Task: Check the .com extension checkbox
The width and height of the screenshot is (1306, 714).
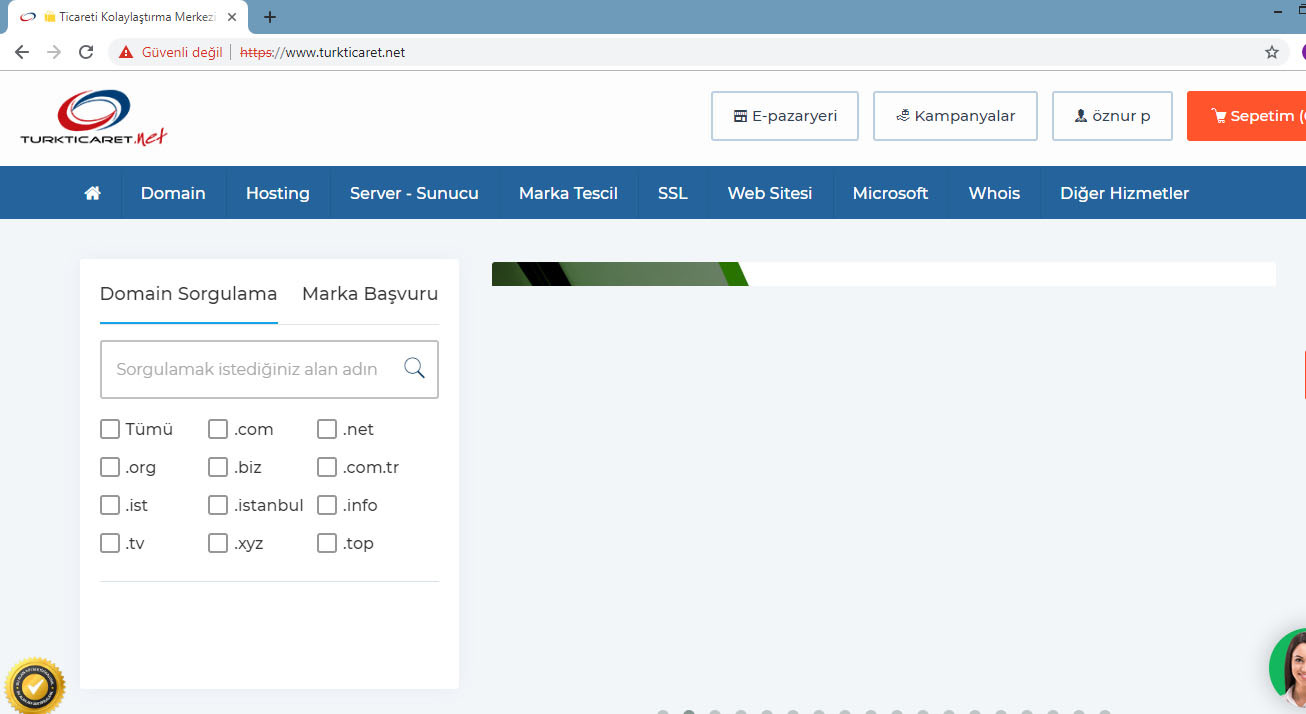Action: pos(218,429)
